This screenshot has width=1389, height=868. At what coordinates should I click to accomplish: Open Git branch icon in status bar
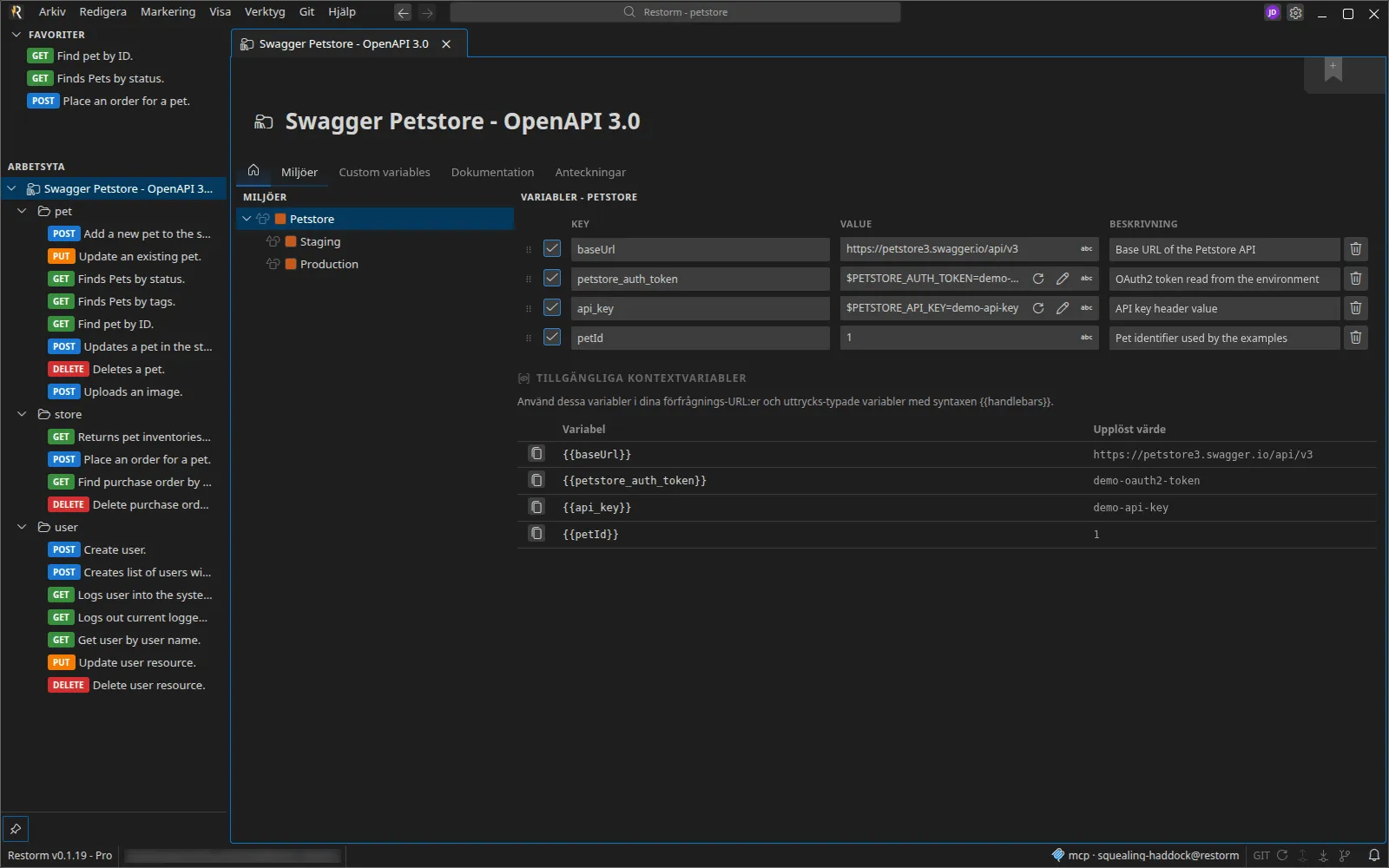[x=1345, y=855]
